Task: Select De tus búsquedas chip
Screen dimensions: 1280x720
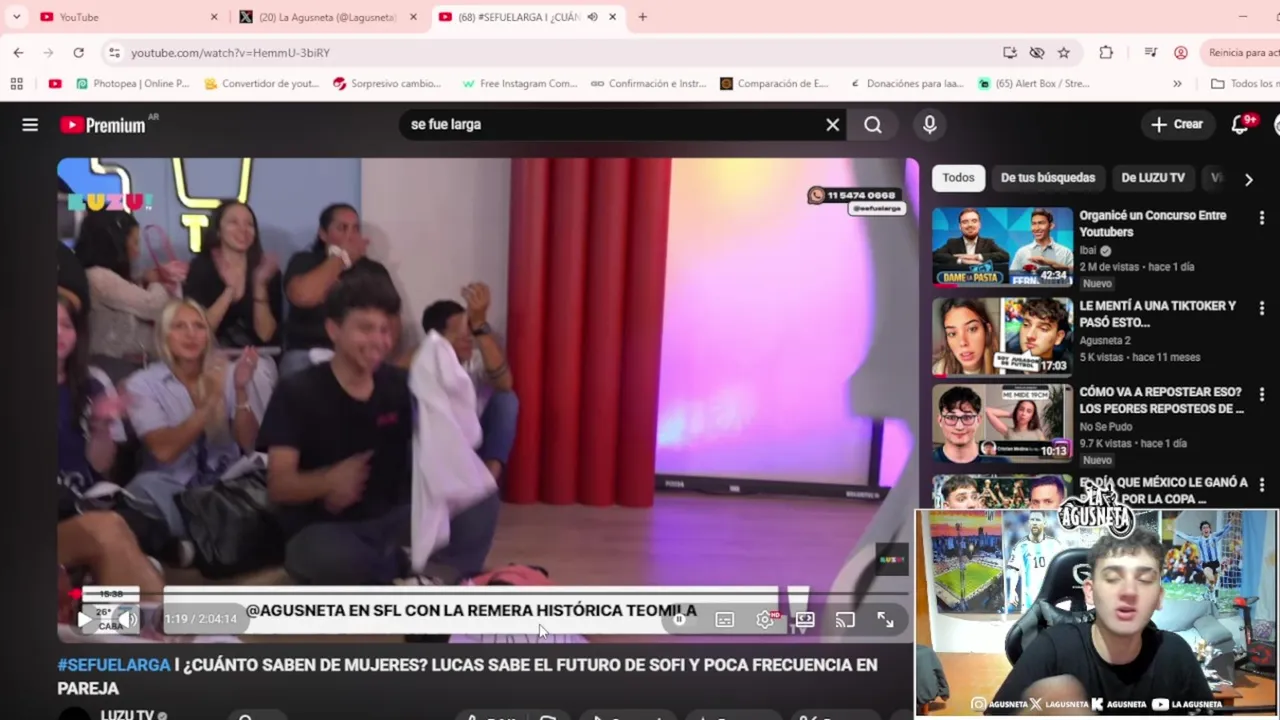Action: pos(1048,178)
